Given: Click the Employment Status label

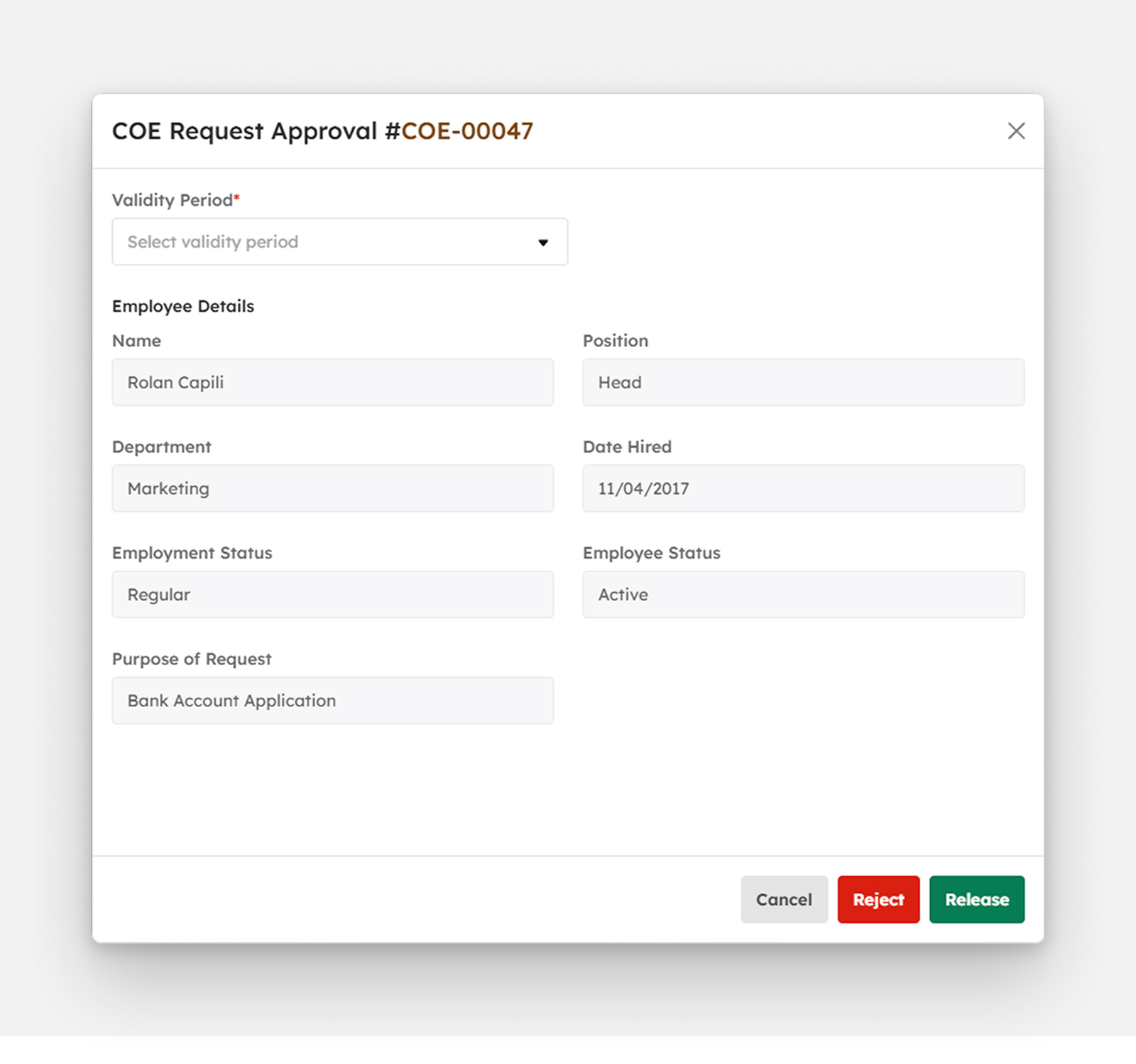Looking at the screenshot, I should pyautogui.click(x=192, y=553).
